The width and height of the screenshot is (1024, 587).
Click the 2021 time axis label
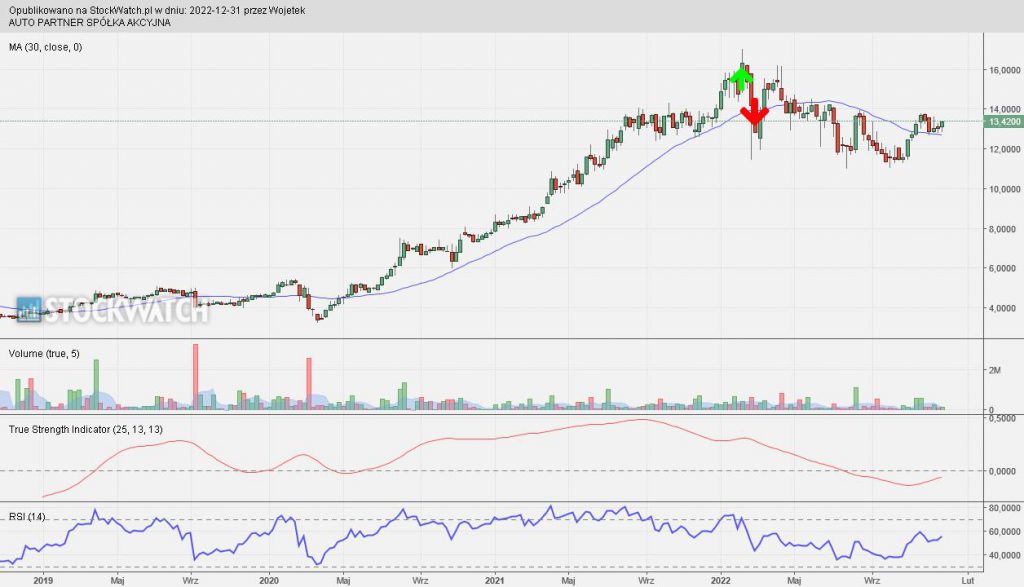click(x=495, y=580)
